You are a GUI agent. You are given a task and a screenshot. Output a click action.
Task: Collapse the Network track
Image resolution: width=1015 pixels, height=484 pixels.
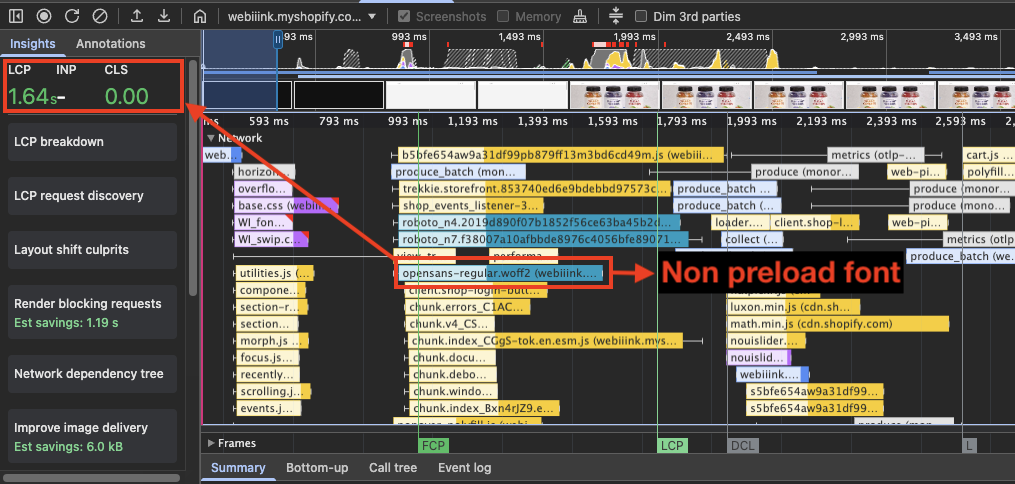(210, 138)
